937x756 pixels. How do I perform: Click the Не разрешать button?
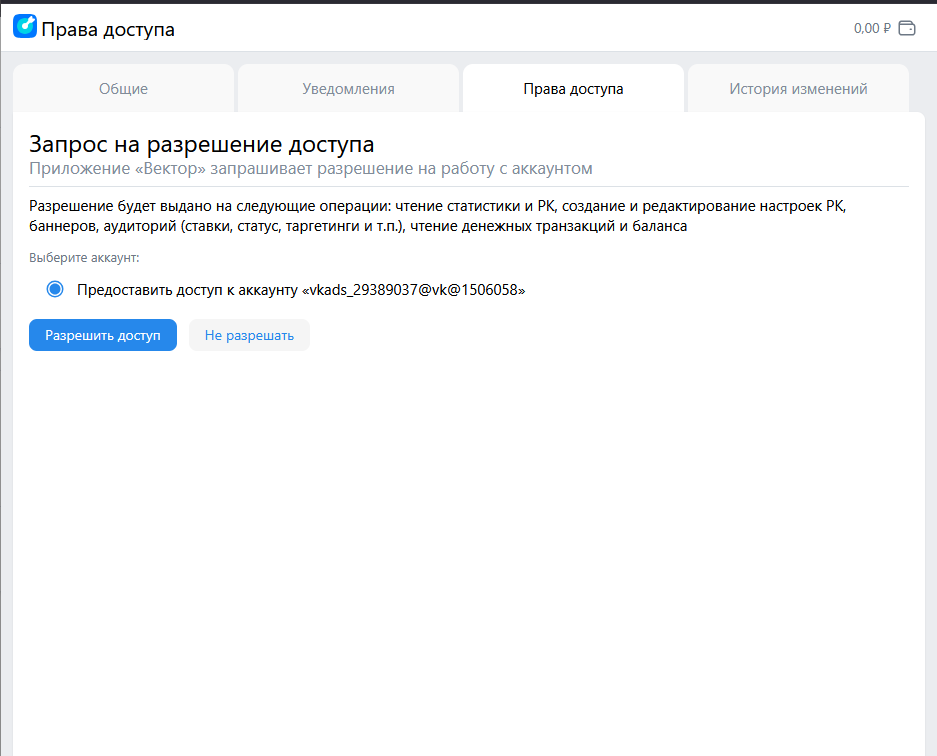click(x=249, y=335)
